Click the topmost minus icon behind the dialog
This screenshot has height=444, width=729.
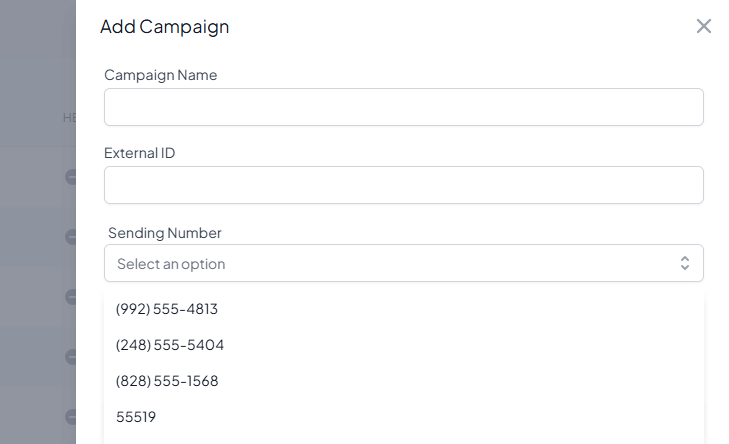[x=71, y=177]
